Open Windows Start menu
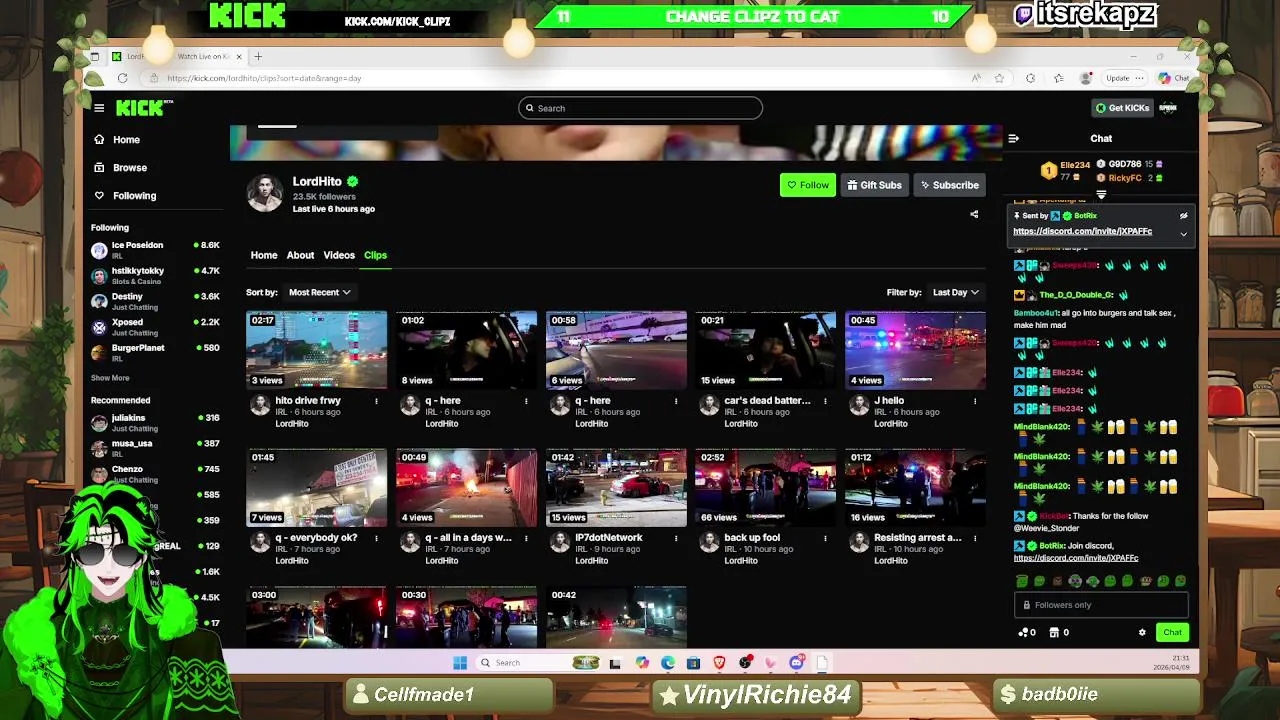 pyautogui.click(x=460, y=663)
